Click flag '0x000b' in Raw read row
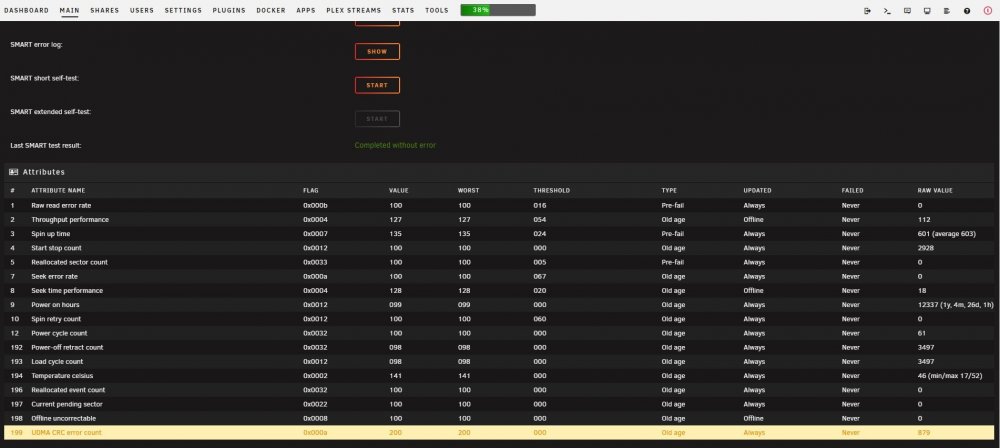 pyautogui.click(x=315, y=205)
